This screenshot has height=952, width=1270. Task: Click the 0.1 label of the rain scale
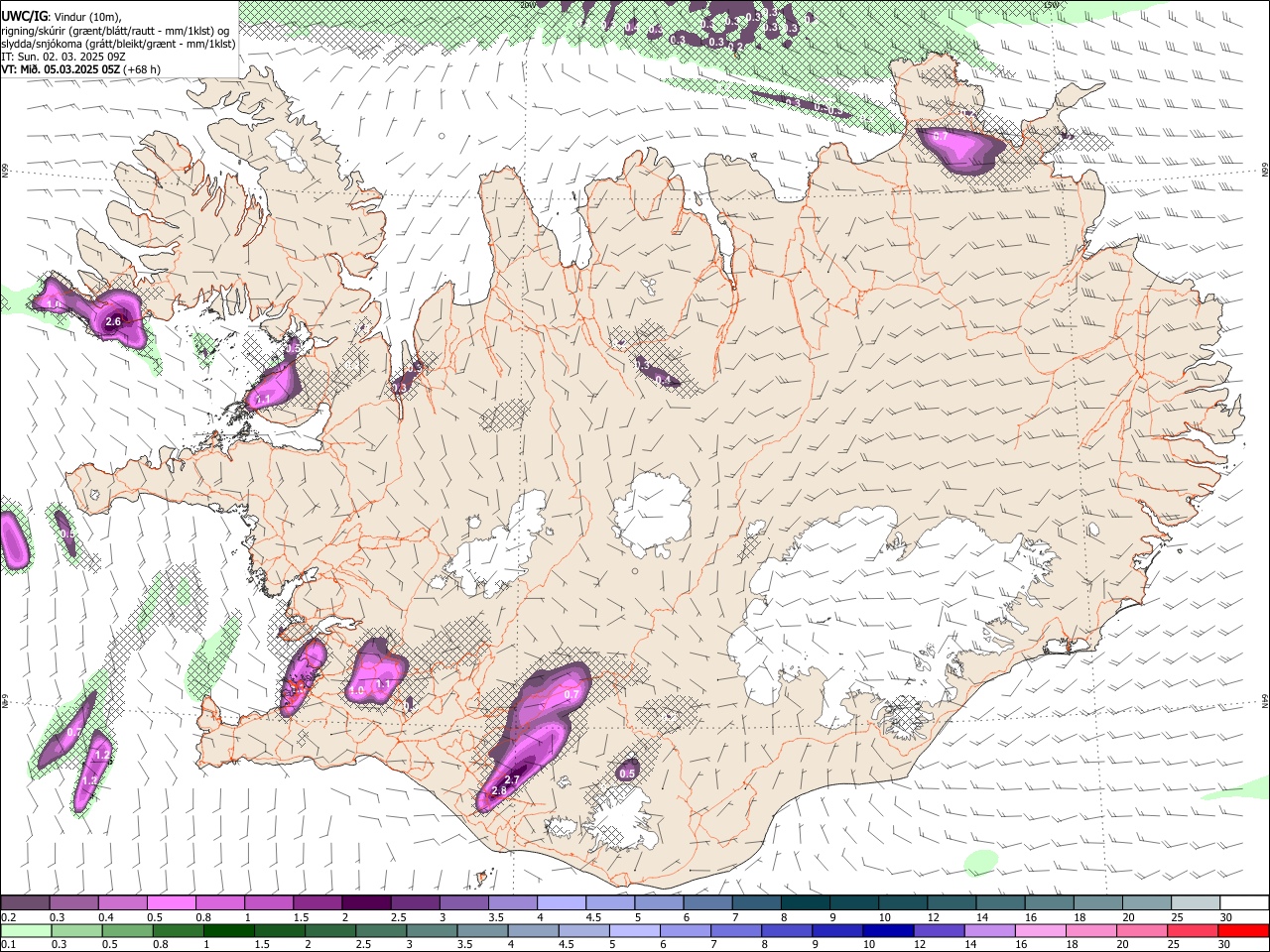tap(8, 945)
